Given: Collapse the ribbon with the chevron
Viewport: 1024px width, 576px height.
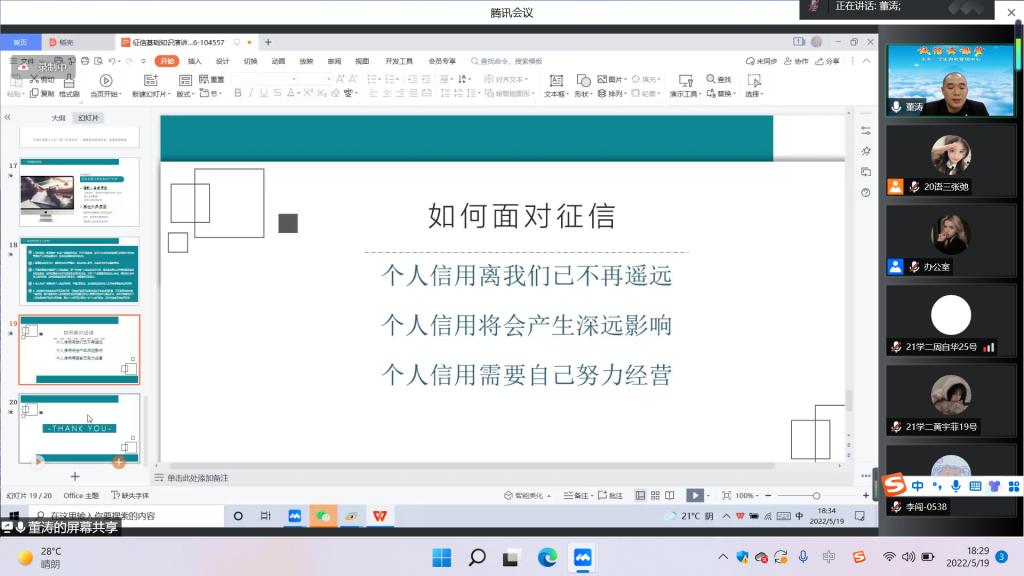Looking at the screenshot, I should pos(867,61).
